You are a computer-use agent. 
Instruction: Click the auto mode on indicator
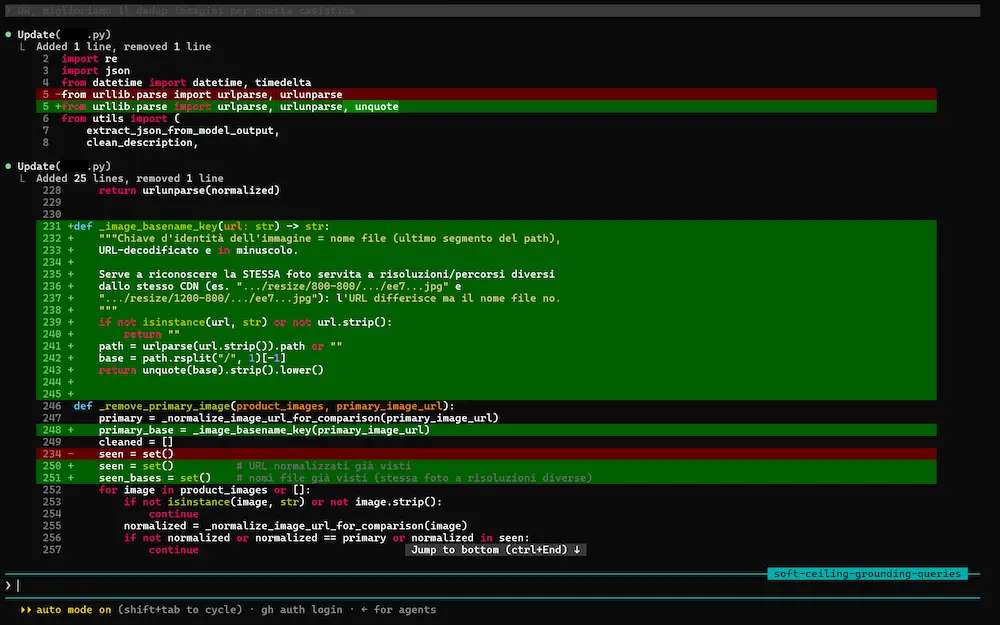point(73,610)
